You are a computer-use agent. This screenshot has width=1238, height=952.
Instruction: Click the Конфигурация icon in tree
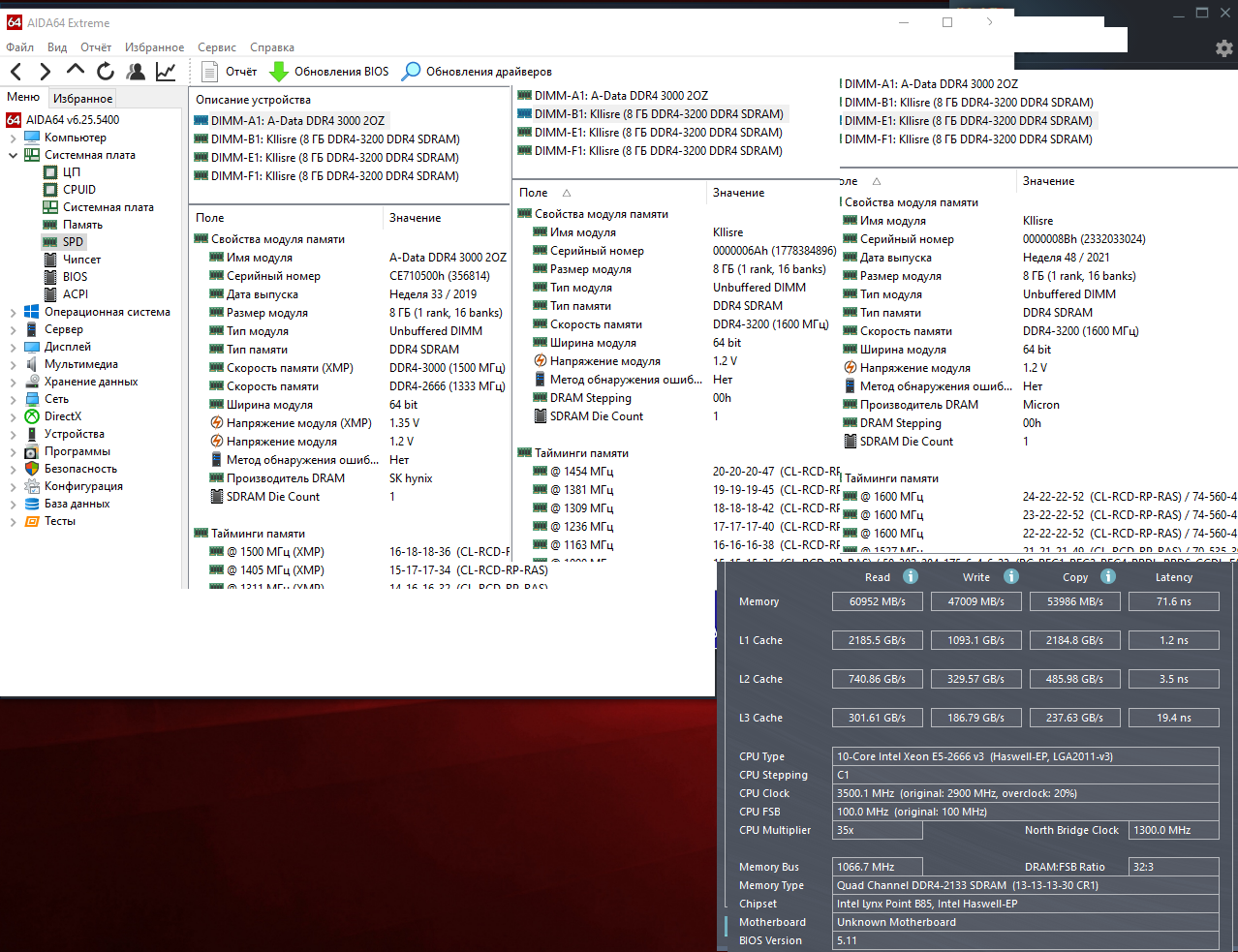[31, 486]
